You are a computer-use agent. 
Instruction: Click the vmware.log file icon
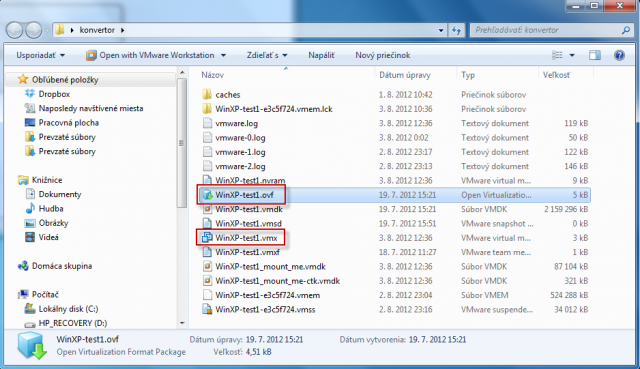pyautogui.click(x=207, y=123)
